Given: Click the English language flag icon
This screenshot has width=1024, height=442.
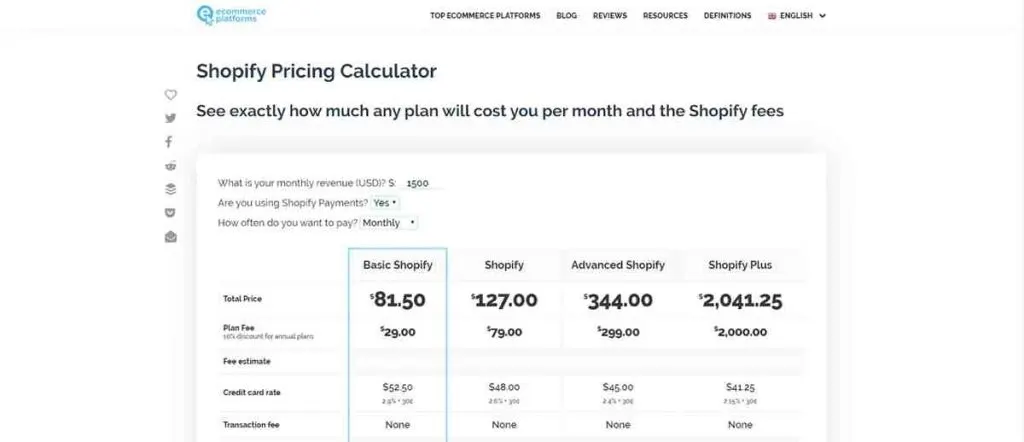Looking at the screenshot, I should point(772,16).
